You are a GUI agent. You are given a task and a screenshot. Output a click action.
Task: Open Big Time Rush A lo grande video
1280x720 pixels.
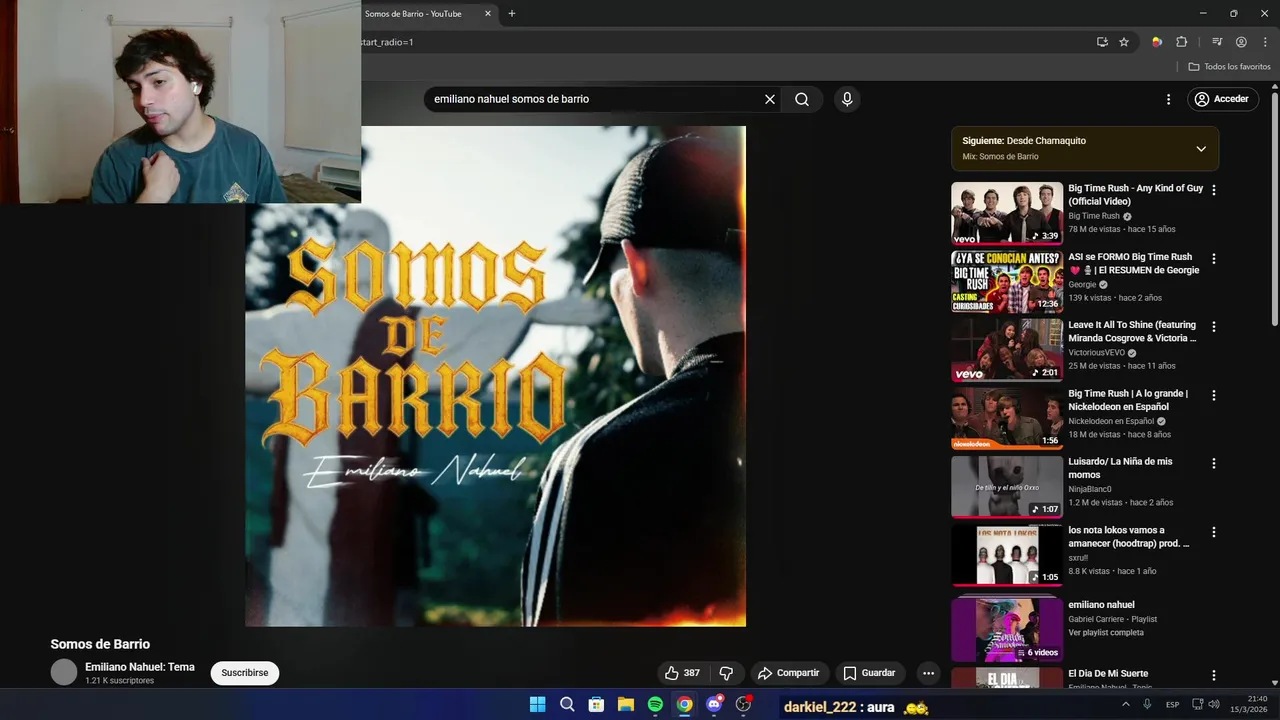[1007, 418]
